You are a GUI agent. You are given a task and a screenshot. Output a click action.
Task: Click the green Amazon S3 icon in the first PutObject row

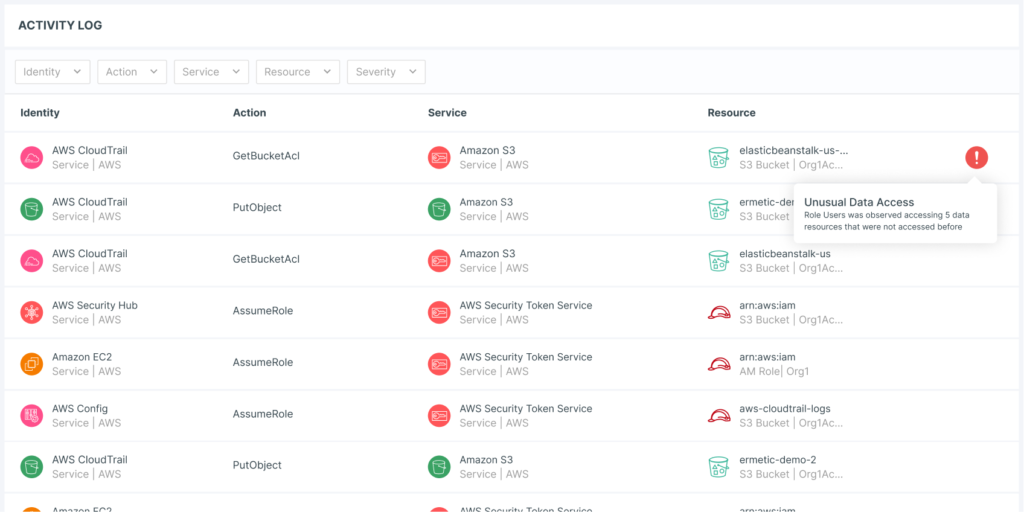(x=440, y=209)
